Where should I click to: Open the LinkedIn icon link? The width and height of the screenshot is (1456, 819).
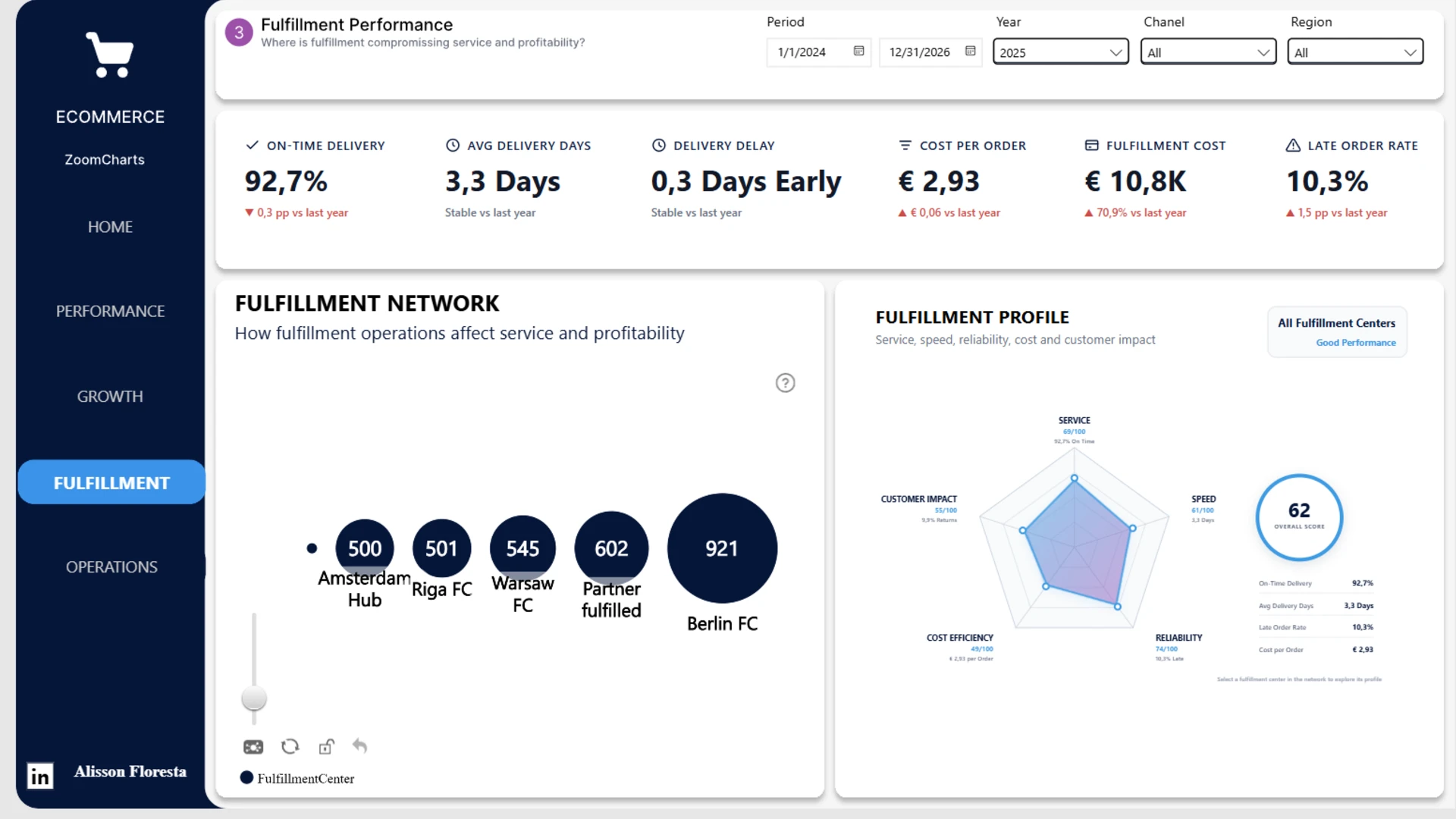[40, 776]
